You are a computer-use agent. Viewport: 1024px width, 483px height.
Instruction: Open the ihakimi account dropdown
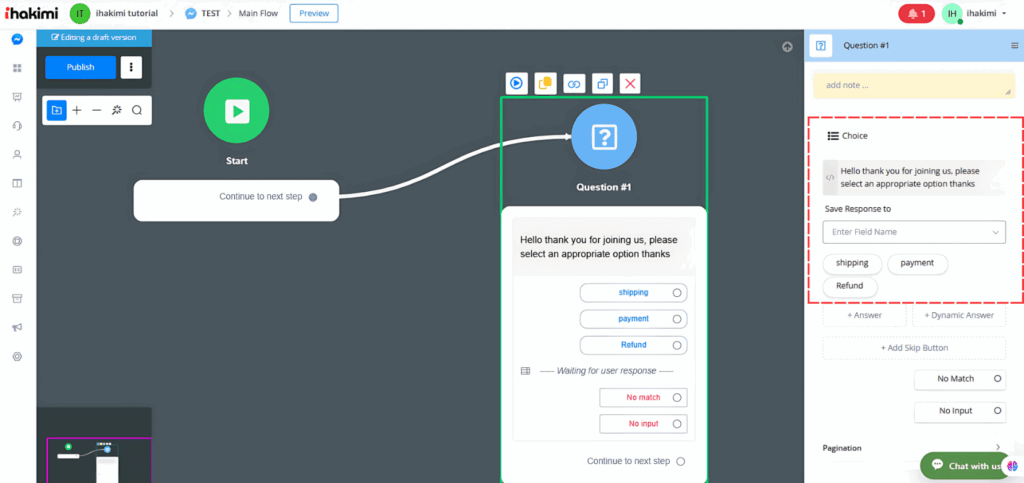(x=977, y=13)
